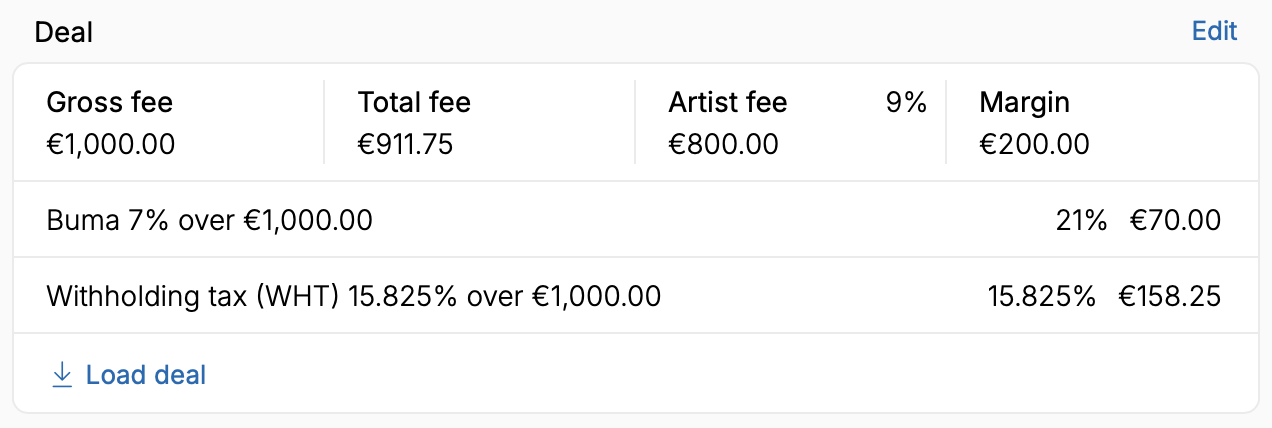The width and height of the screenshot is (1272, 428).
Task: Click the Load deal link
Action: pos(128,375)
